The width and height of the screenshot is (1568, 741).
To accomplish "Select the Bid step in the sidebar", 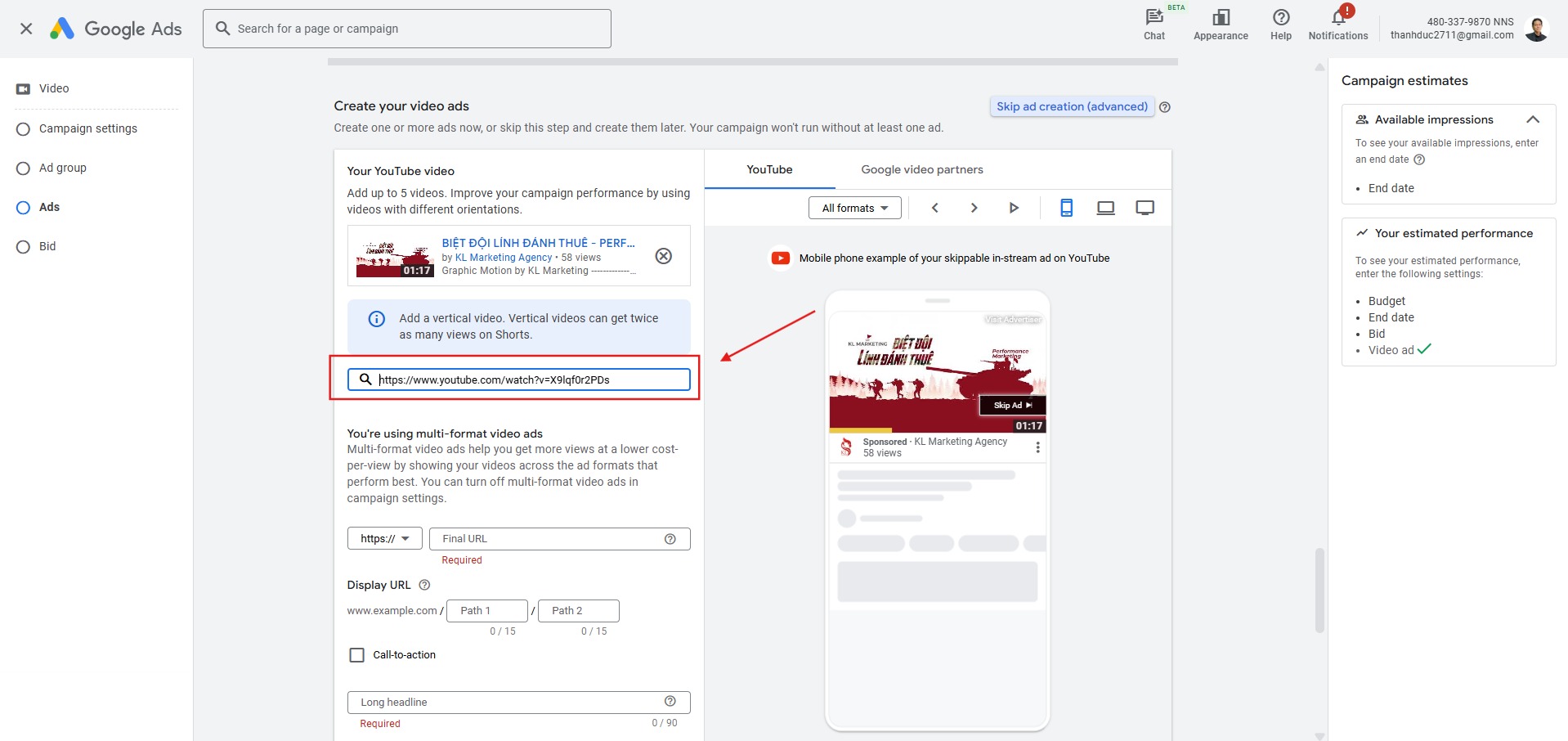I will (x=47, y=246).
